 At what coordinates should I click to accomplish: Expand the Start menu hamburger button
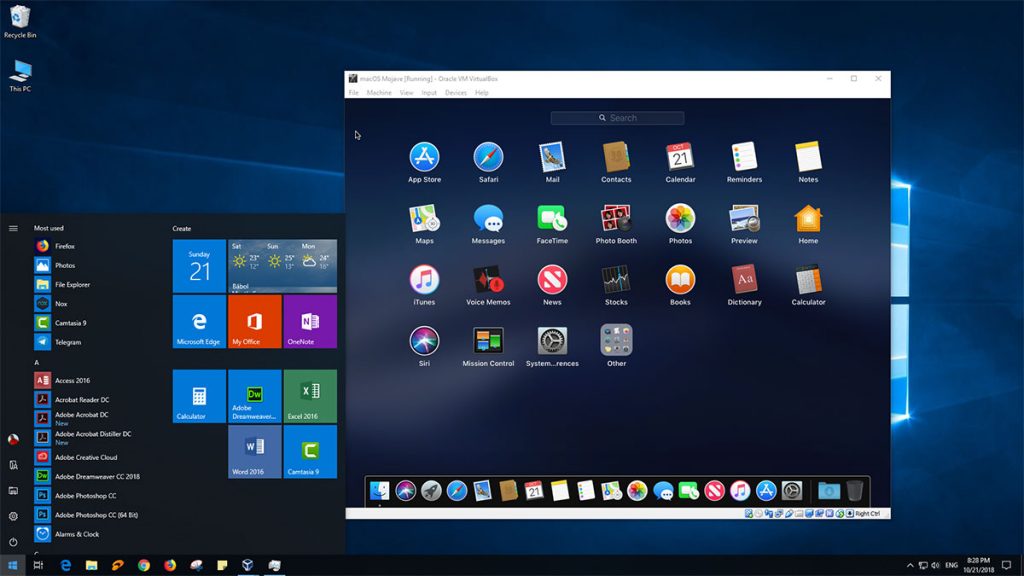[13, 228]
